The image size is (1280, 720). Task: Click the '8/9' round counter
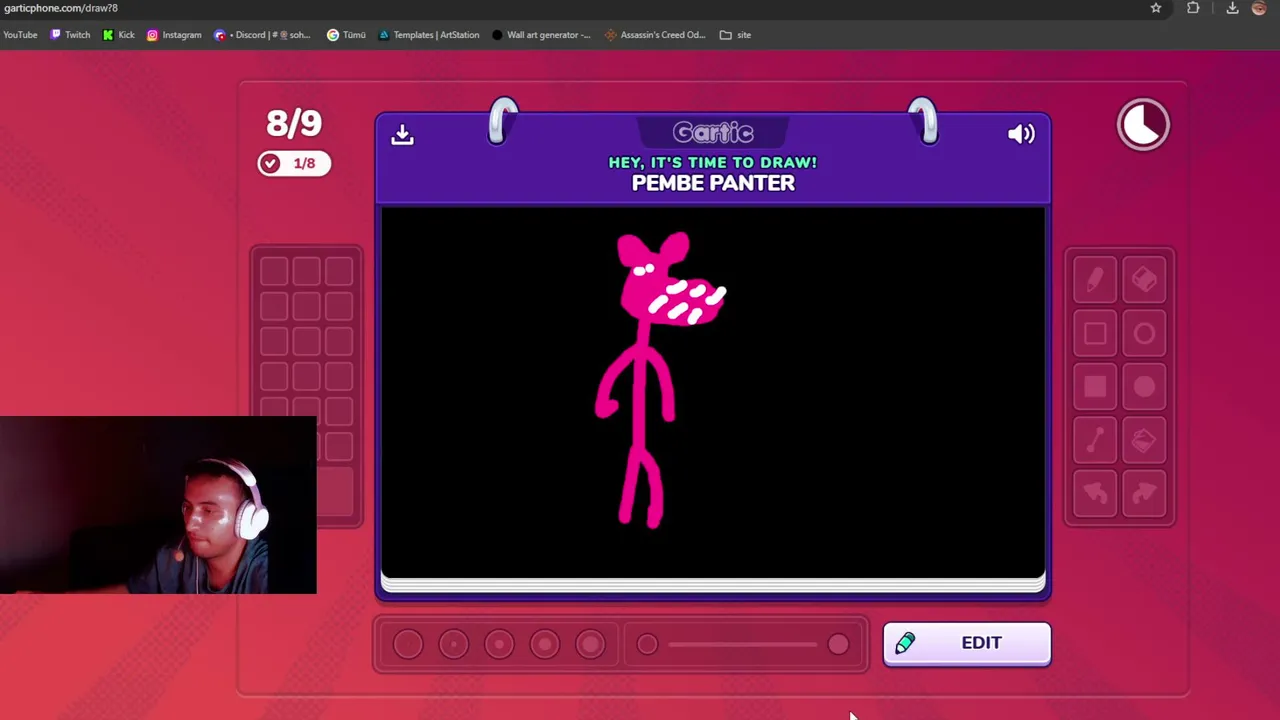[x=294, y=124]
